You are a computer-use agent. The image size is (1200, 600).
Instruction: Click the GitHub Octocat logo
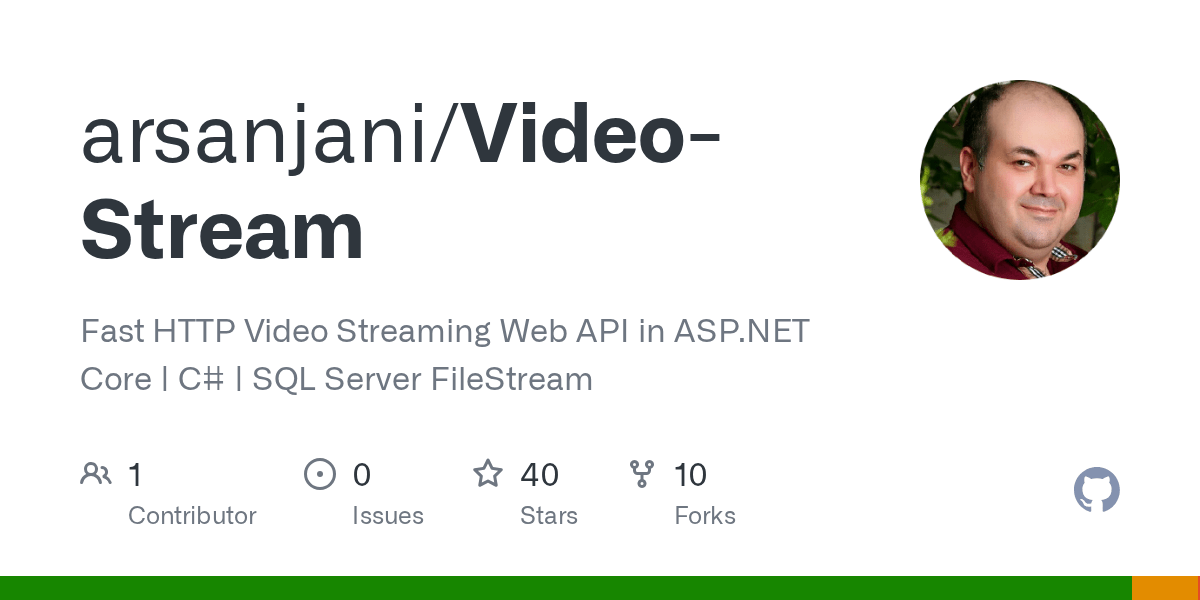pyautogui.click(x=1096, y=490)
